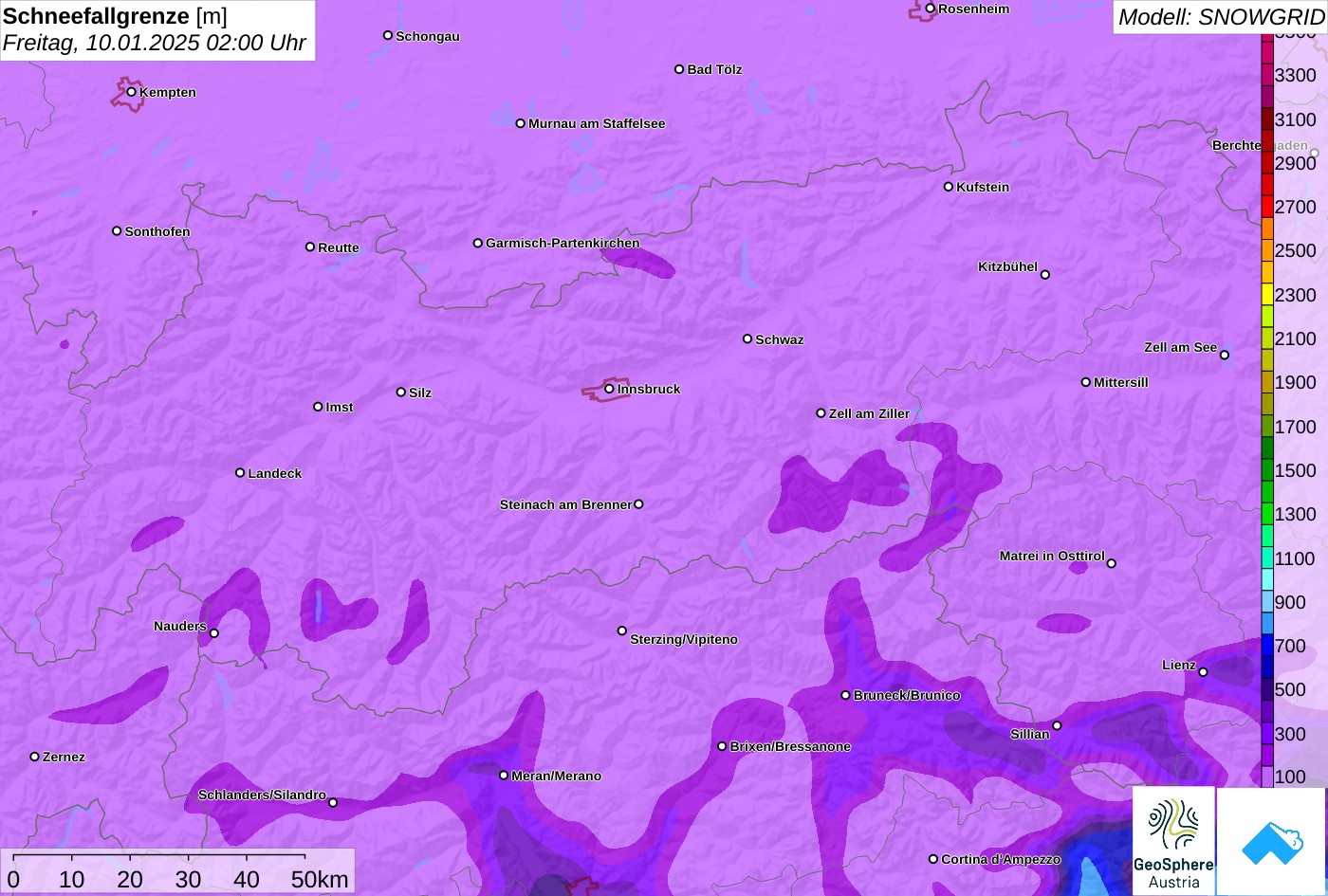Select the Schlanders/Silandro label
The image size is (1328, 896).
pyautogui.click(x=262, y=795)
